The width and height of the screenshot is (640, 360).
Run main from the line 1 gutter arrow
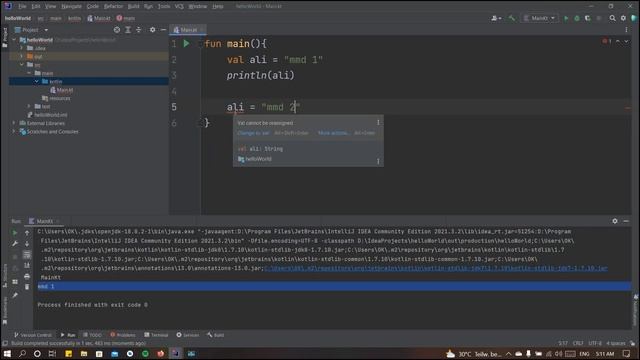(x=186, y=43)
